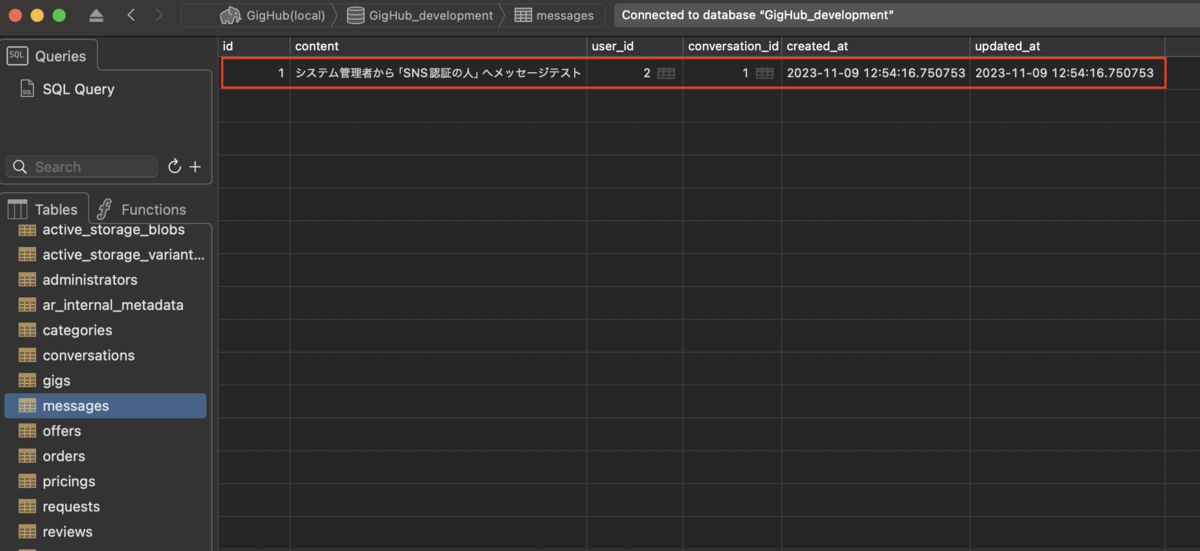The image size is (1200, 551).
Task: Click the green maximize window button
Action: pos(59,15)
